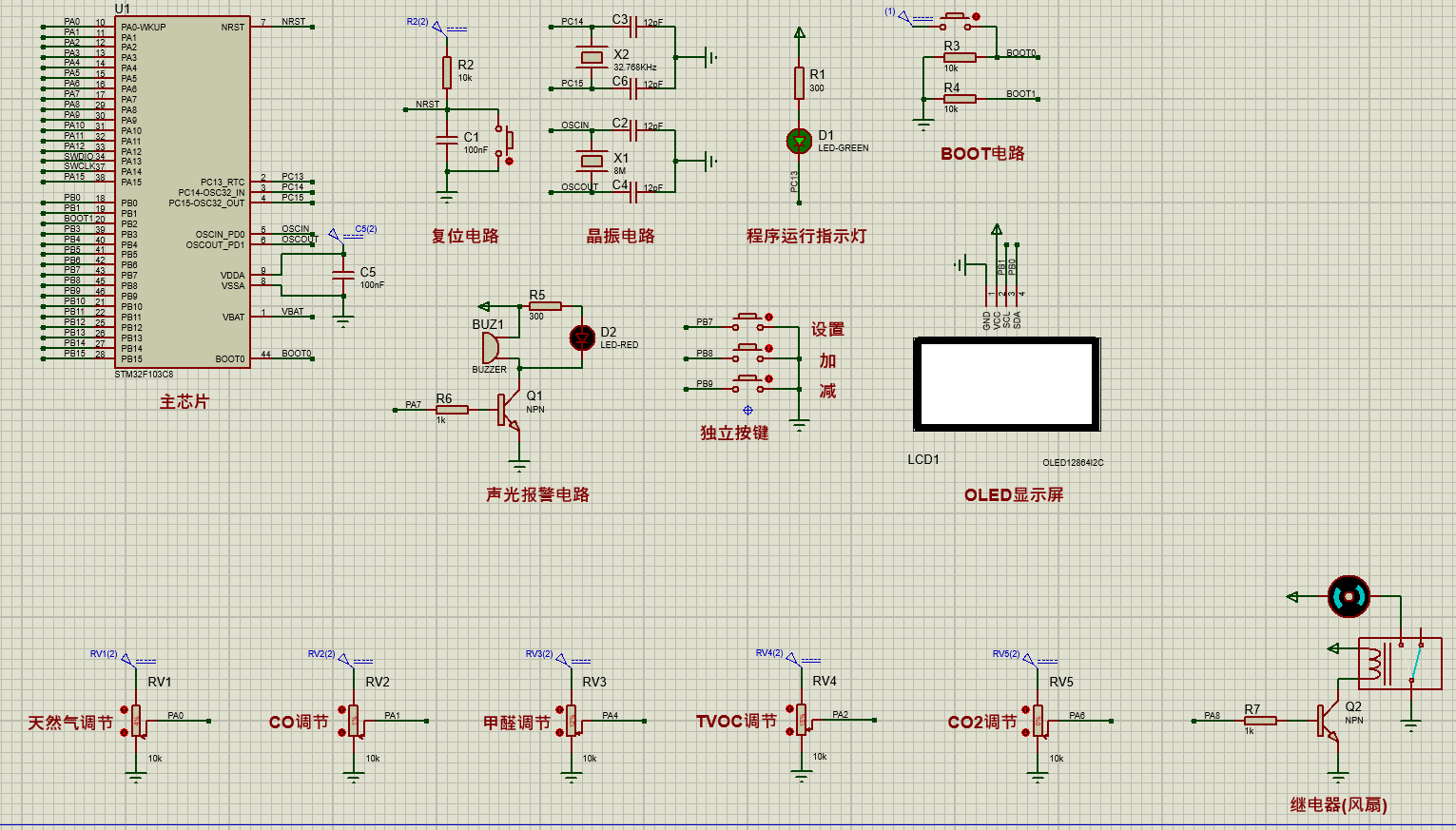Select the red LED D2
This screenshot has height=830, width=1456.
click(582, 338)
